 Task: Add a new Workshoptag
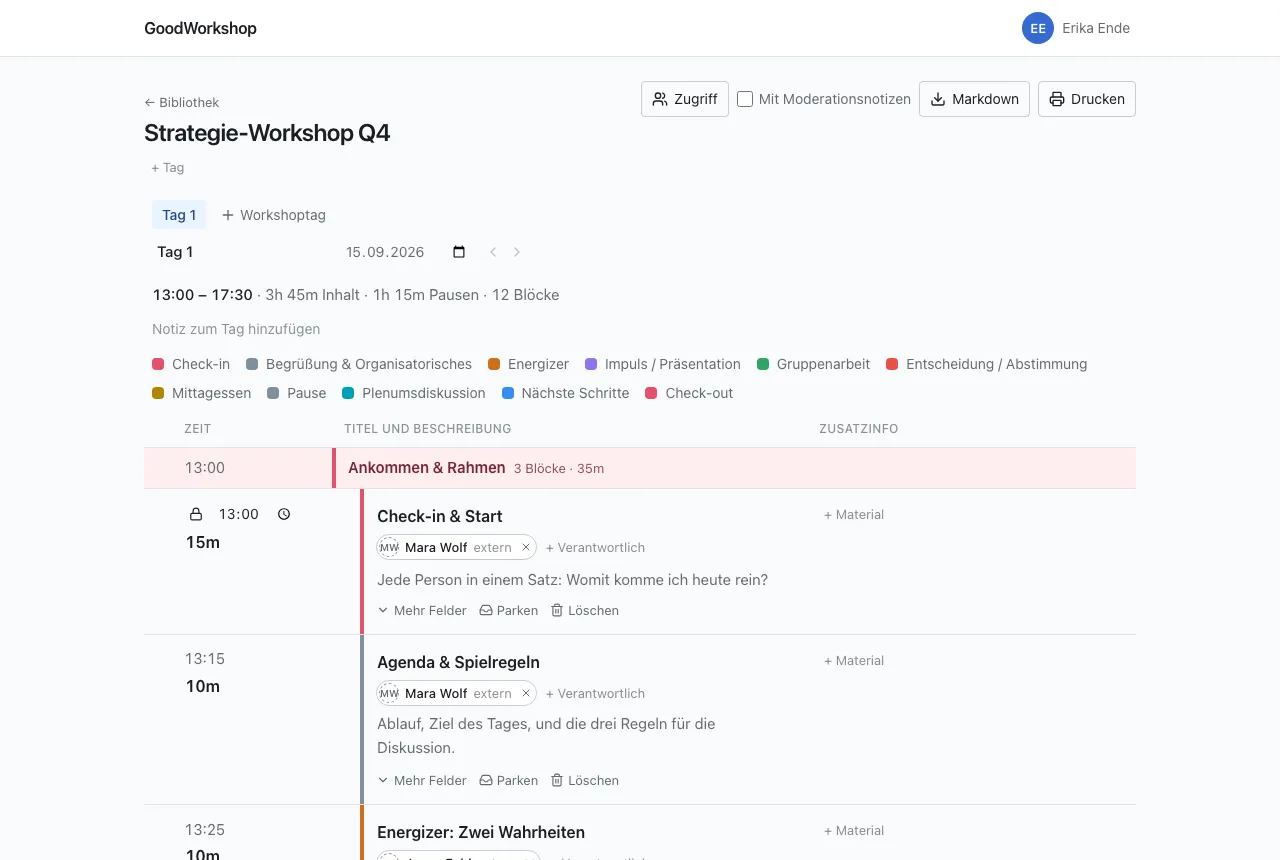click(x=274, y=215)
